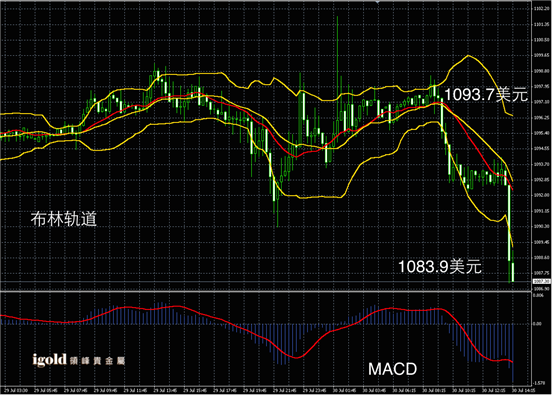This screenshot has height=395, width=552.
Task: Click the 1093.7美元 price annotation
Action: [x=486, y=95]
